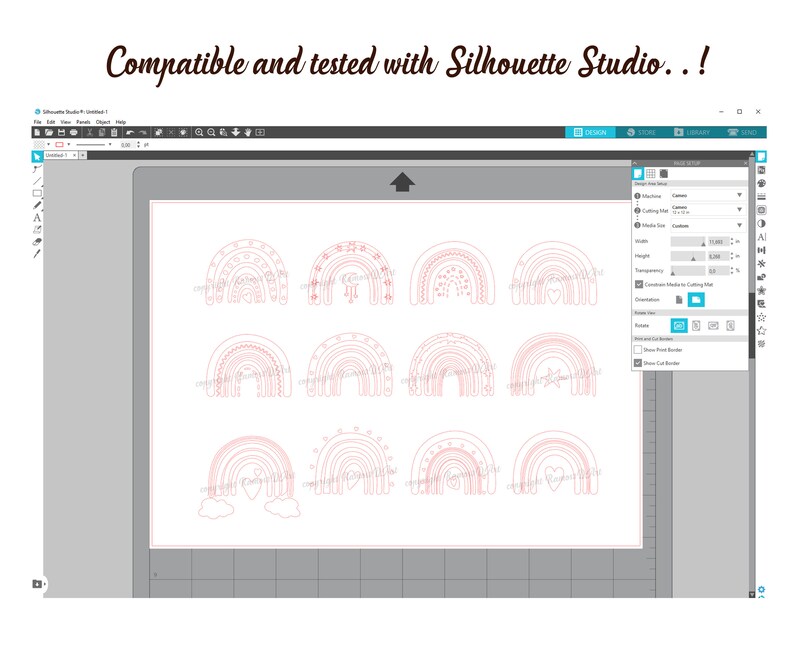Select the Text tool

coord(37,217)
